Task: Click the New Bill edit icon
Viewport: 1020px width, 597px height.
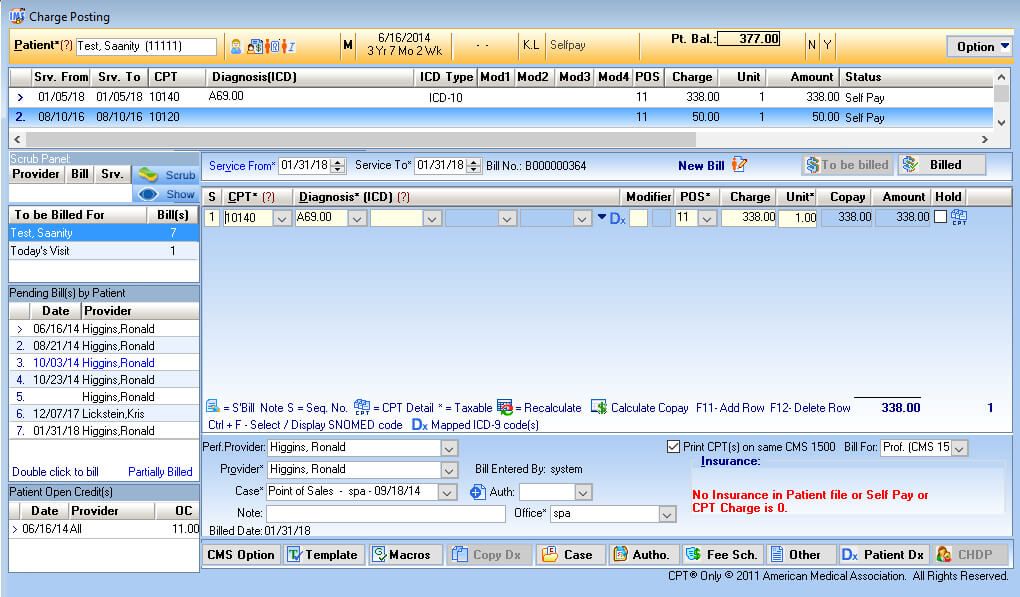Action: coord(739,165)
